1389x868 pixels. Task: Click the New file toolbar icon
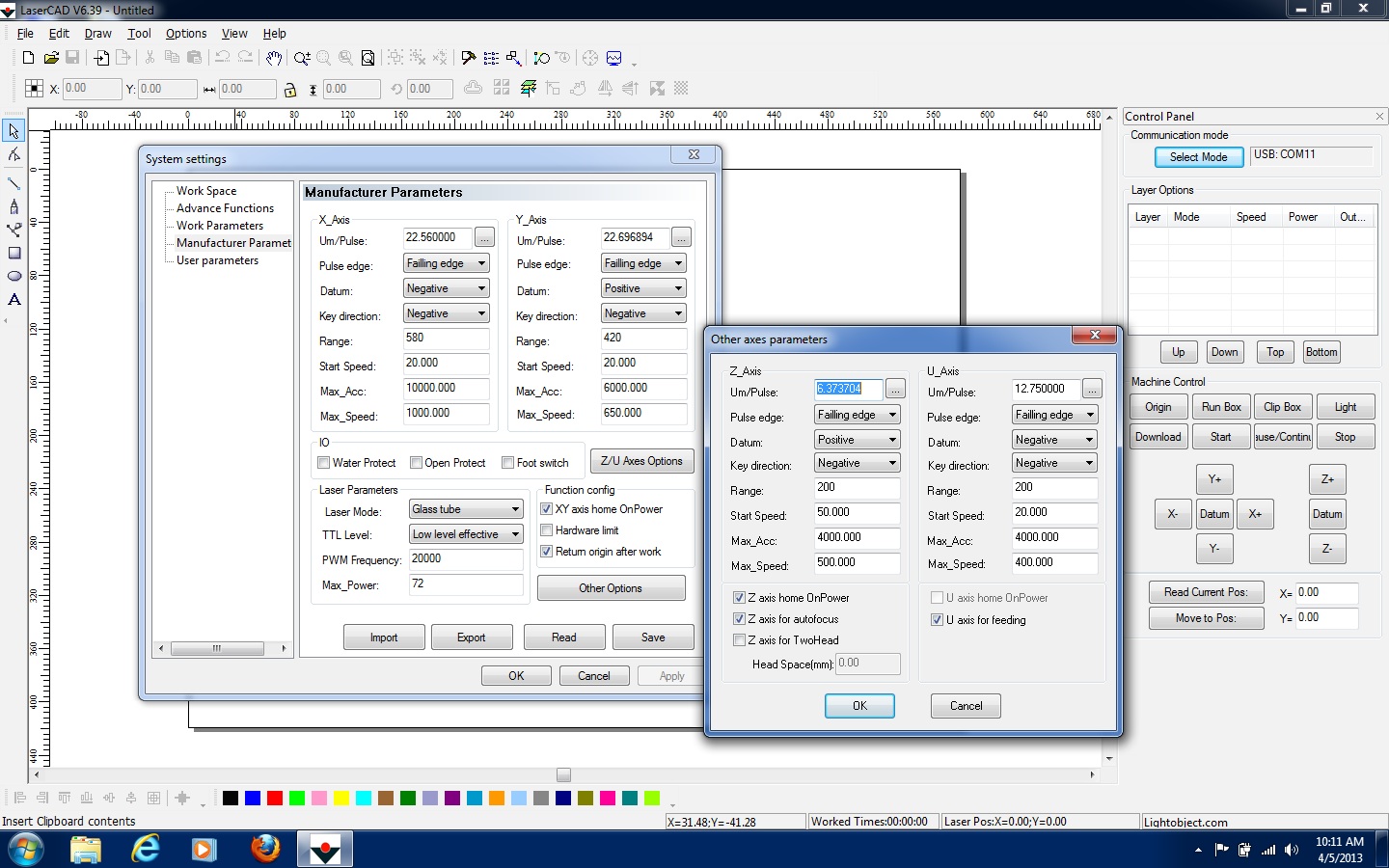(28, 58)
